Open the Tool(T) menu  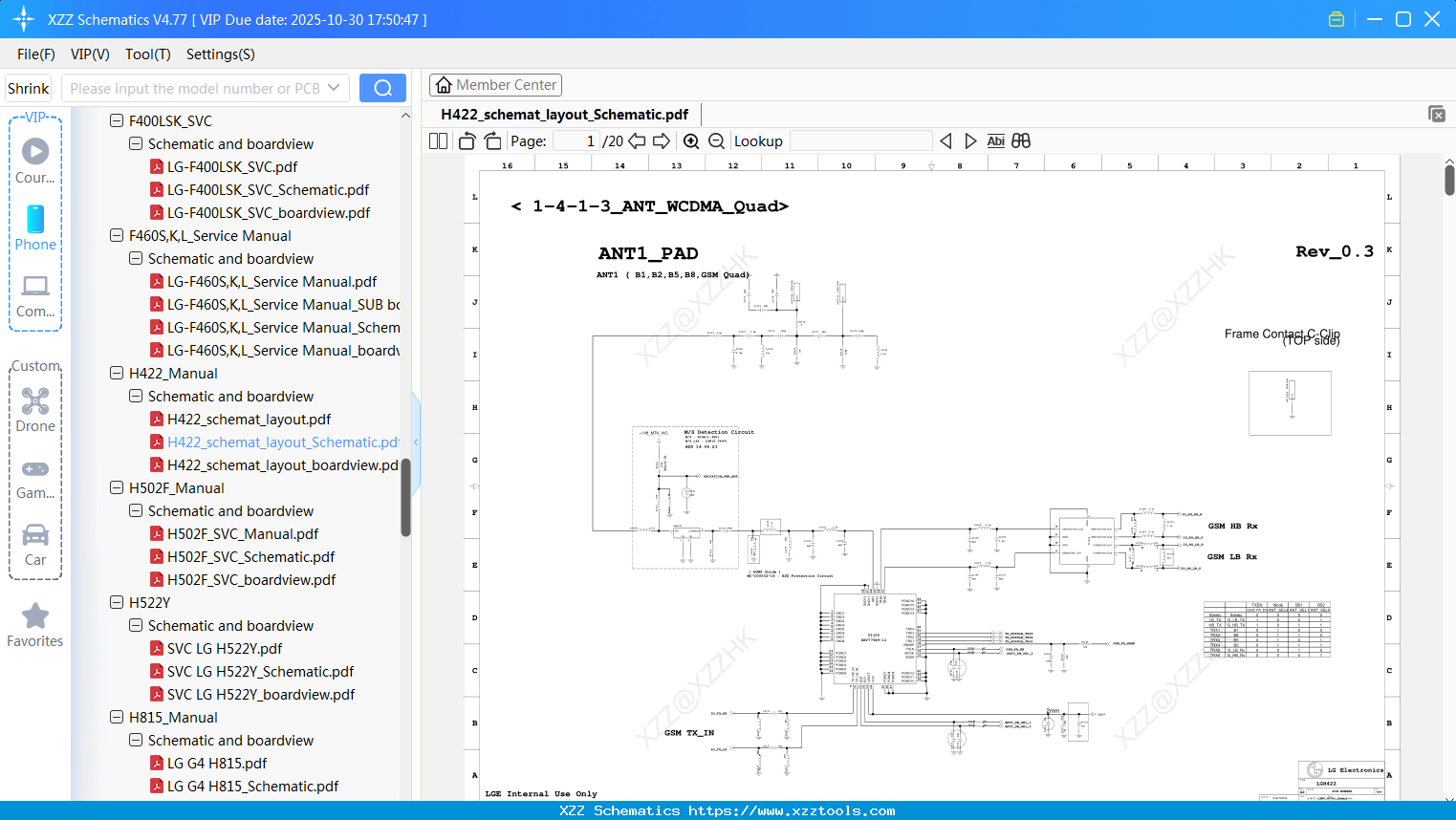pos(147,54)
